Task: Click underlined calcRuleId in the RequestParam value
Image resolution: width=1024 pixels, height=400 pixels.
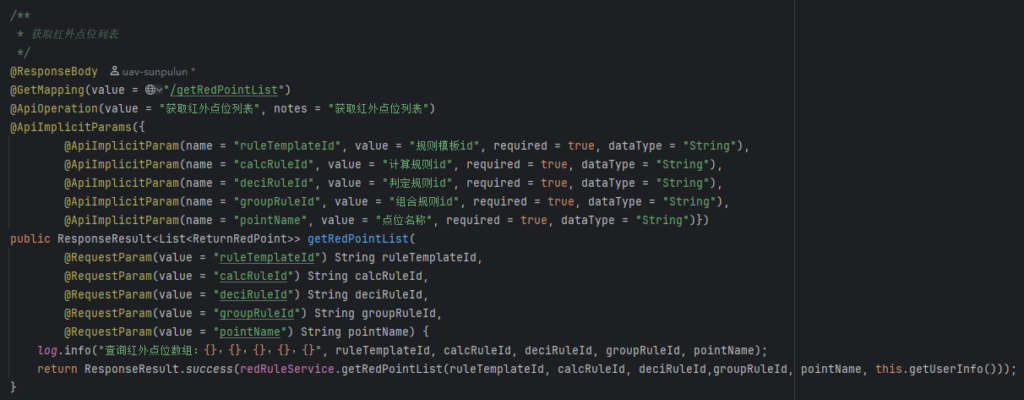Action: tap(257, 276)
